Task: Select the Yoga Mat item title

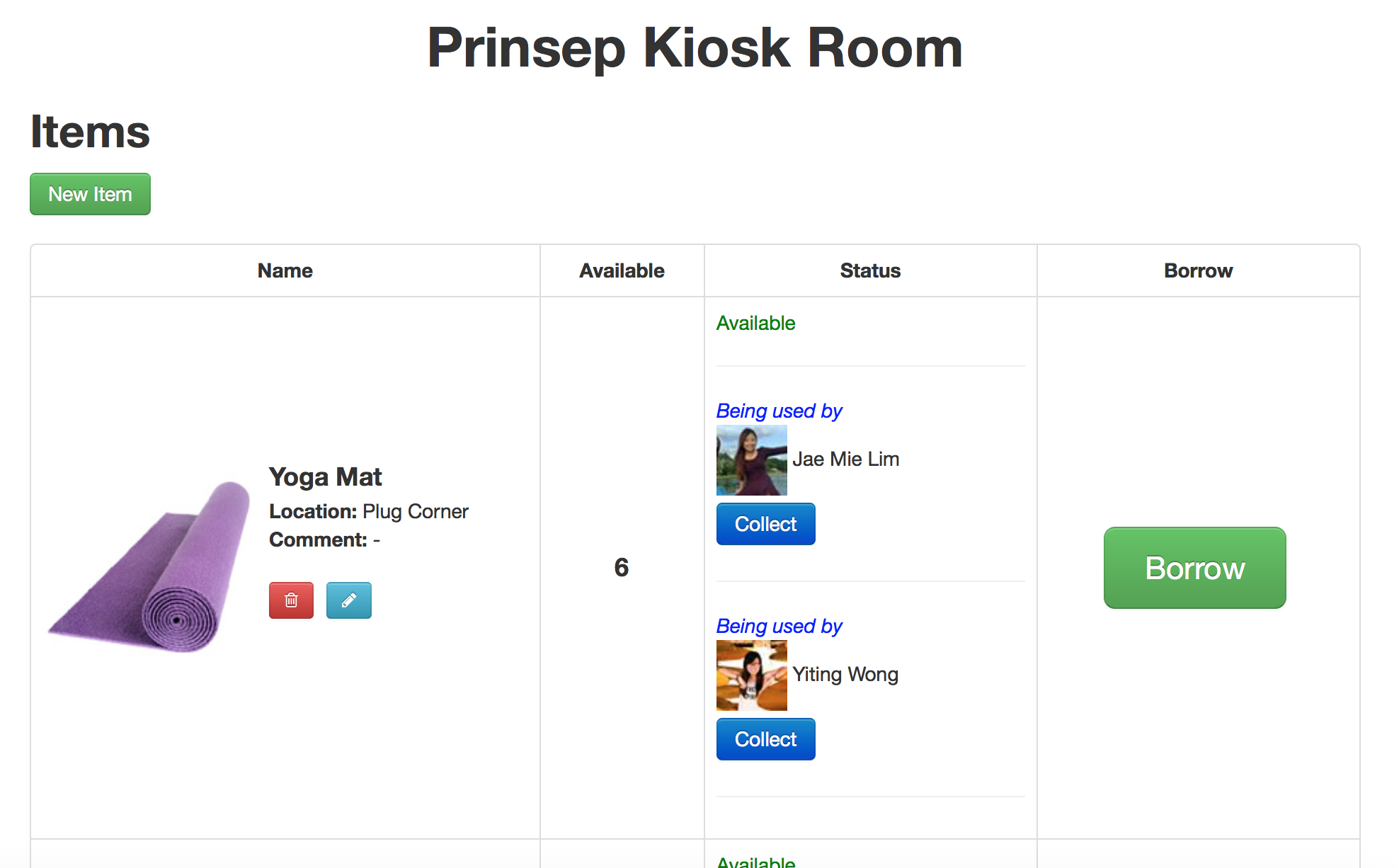Action: (325, 477)
